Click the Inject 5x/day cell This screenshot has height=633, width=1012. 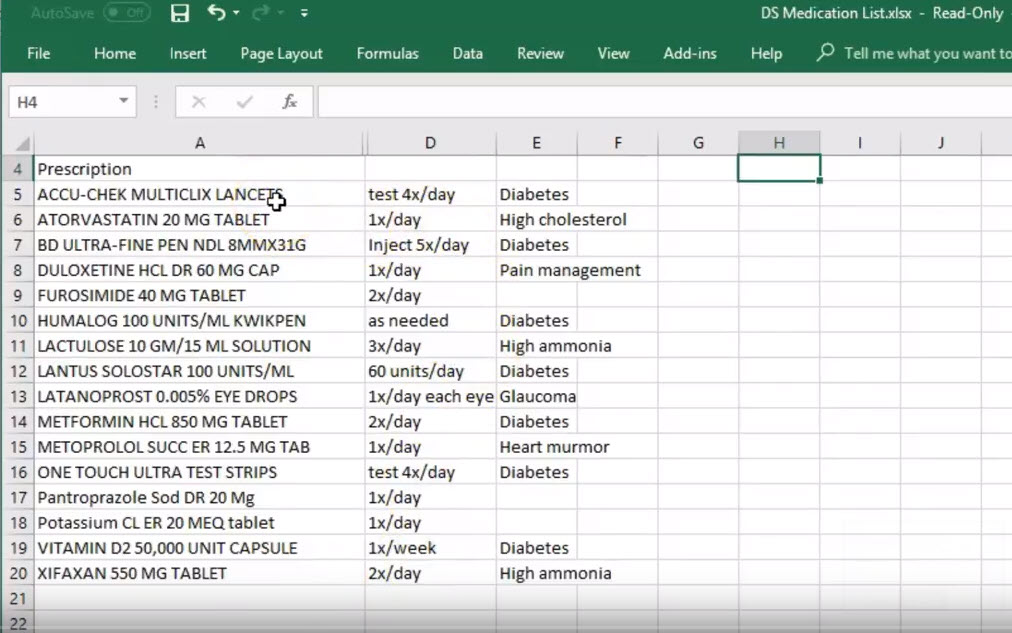click(430, 245)
